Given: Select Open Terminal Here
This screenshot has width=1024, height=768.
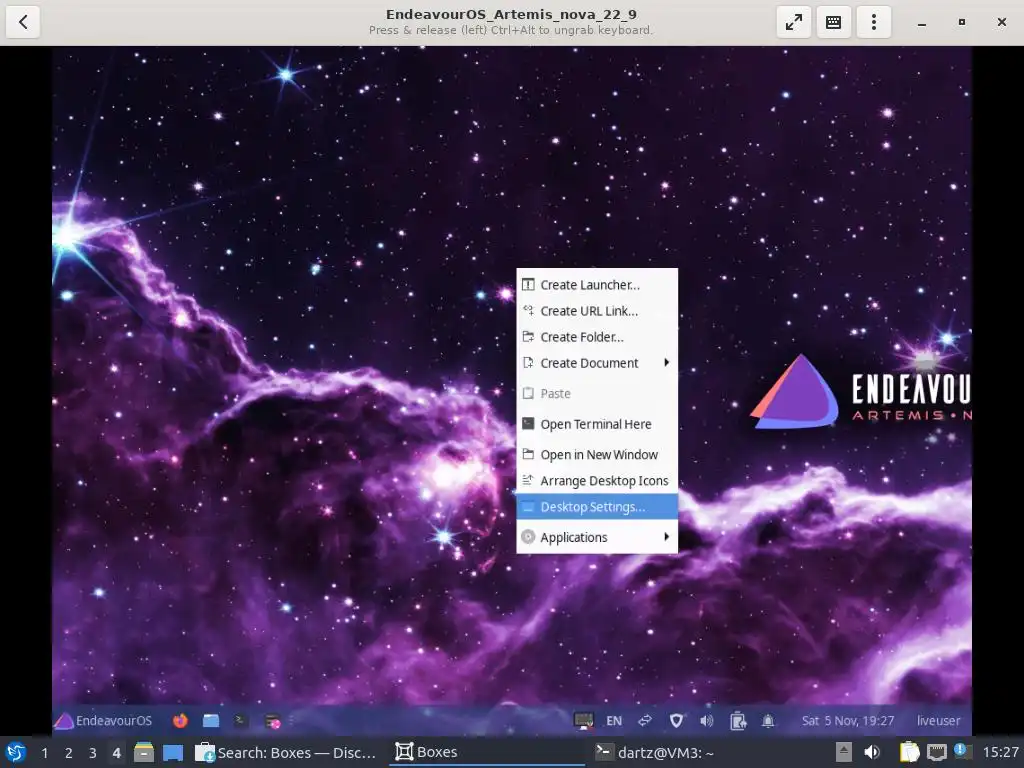Looking at the screenshot, I should (597, 424).
